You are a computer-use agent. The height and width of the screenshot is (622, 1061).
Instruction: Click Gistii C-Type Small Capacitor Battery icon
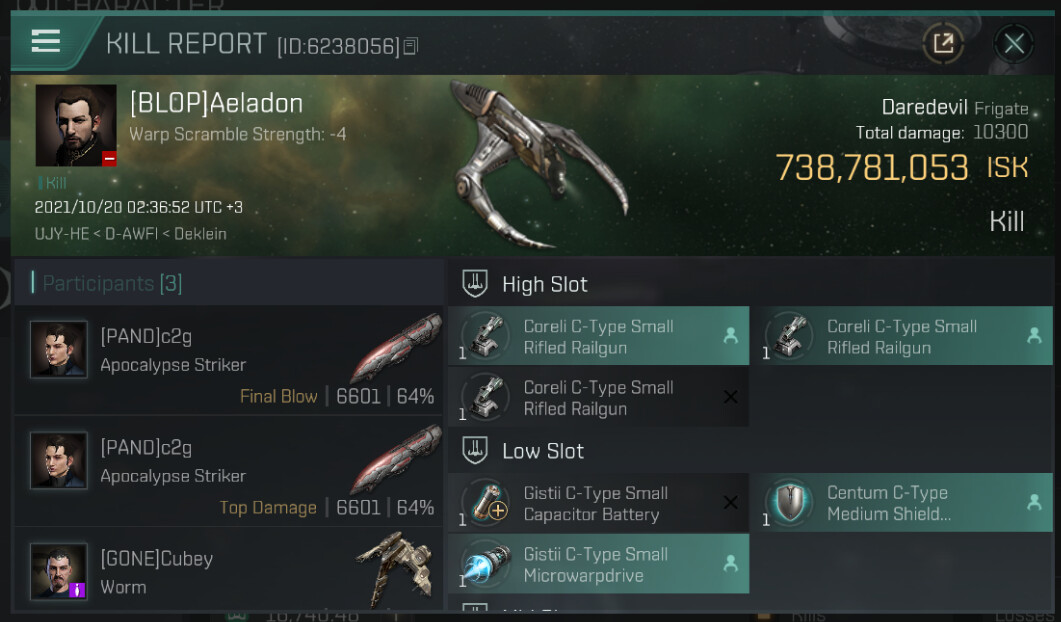[x=485, y=504]
